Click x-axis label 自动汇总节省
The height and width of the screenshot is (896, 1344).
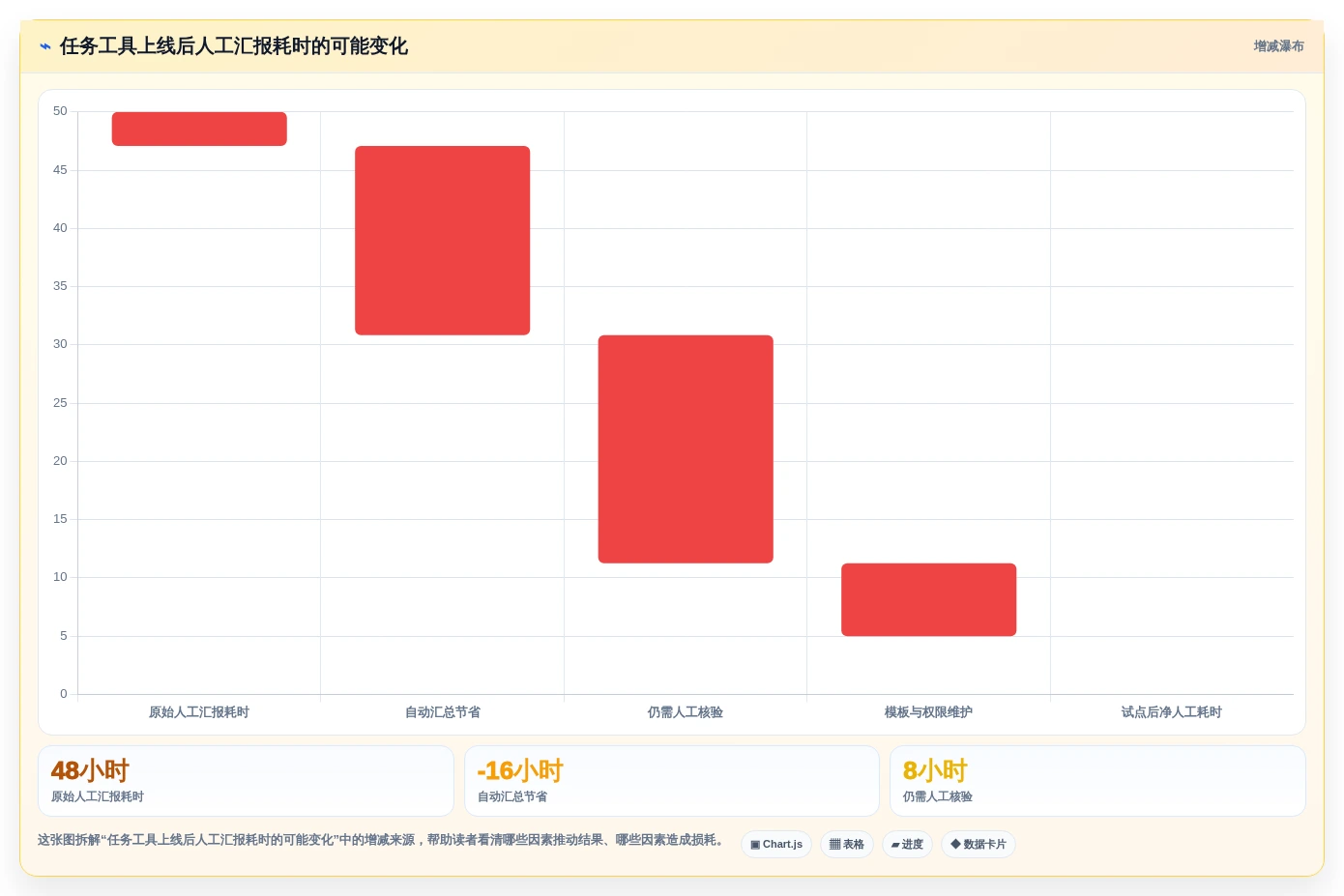pyautogui.click(x=443, y=712)
